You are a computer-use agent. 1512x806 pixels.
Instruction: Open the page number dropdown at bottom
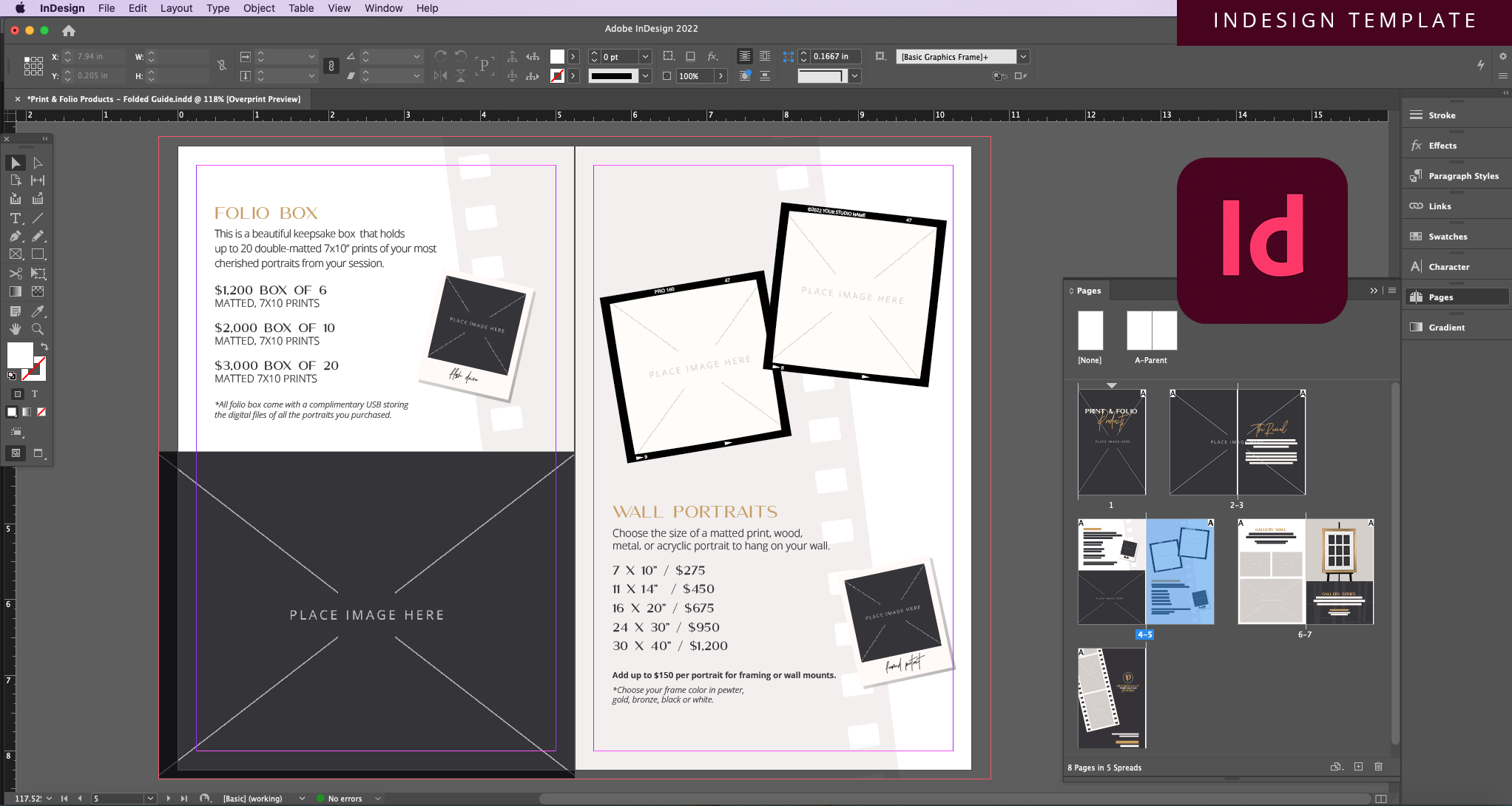(151, 799)
